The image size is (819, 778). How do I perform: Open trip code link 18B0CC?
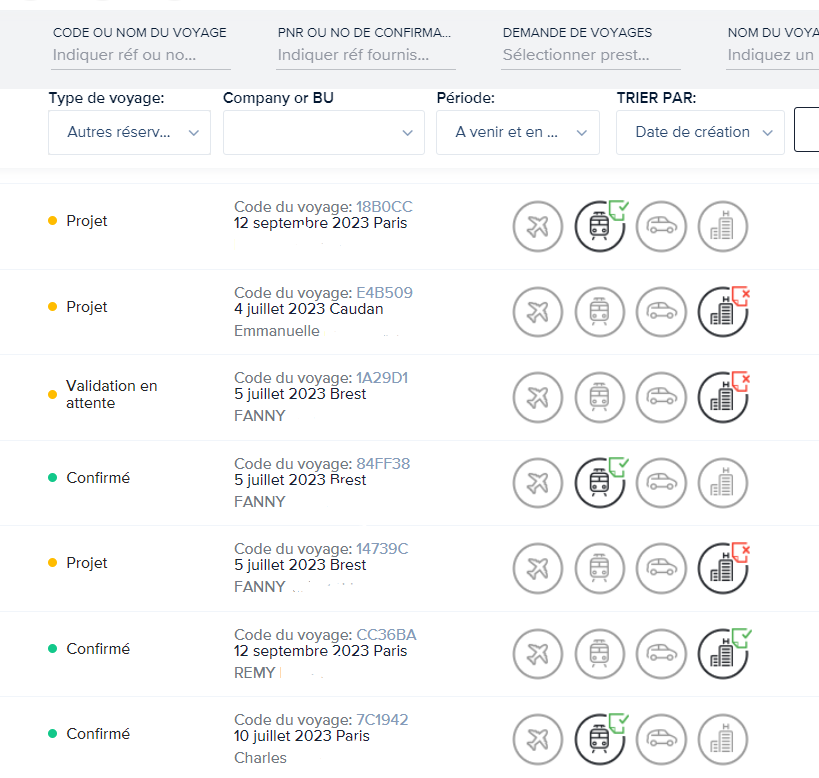[x=384, y=207]
